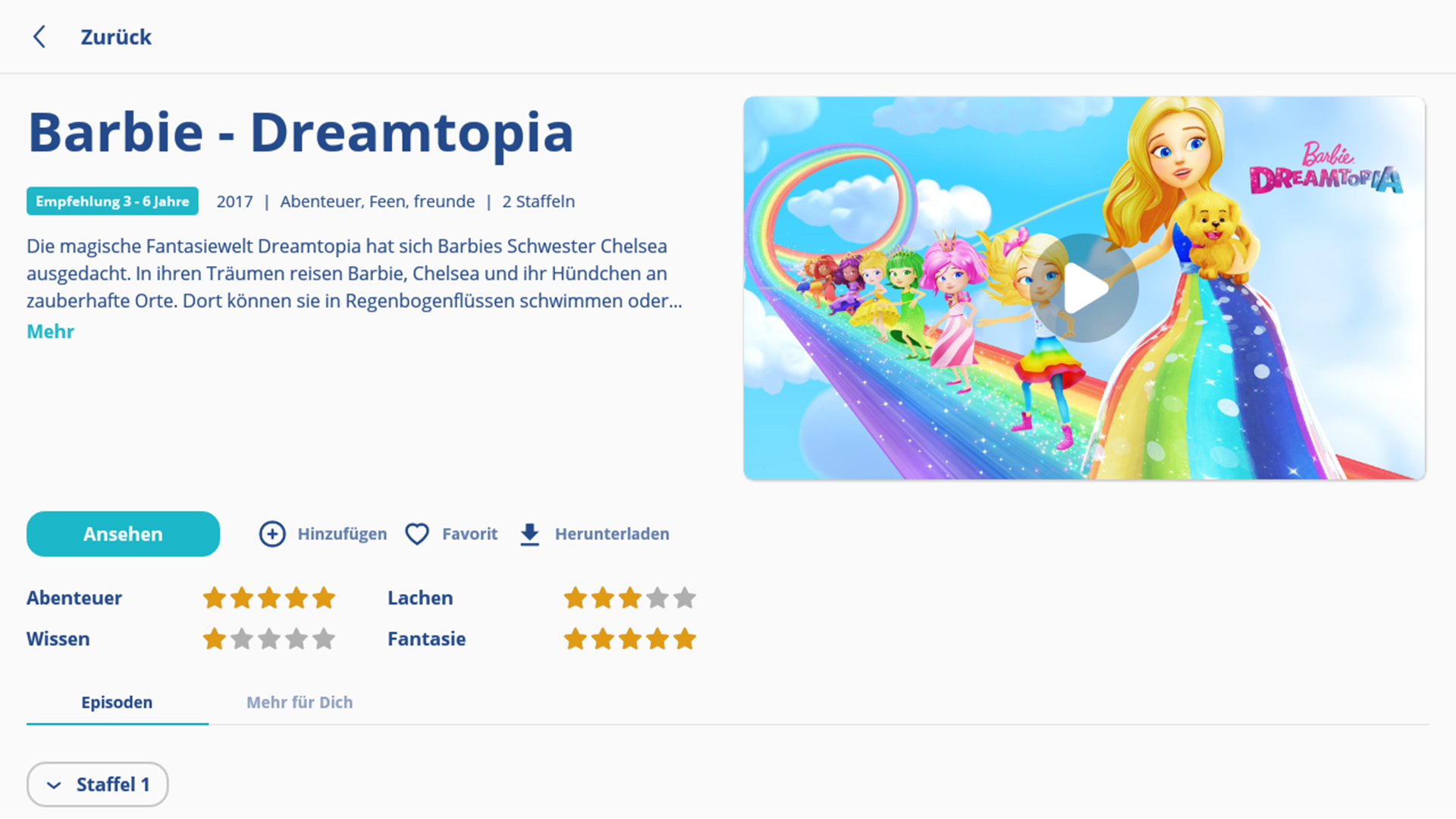Click the Favorit label

point(469,534)
